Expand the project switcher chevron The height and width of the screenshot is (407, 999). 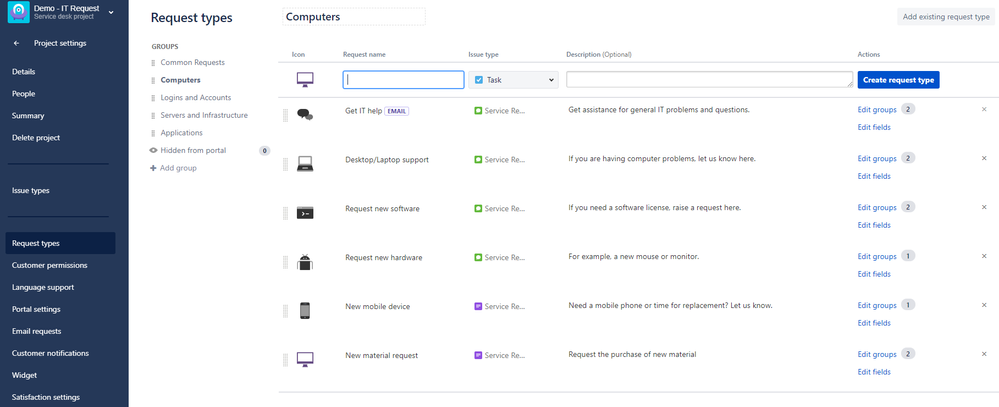point(111,11)
